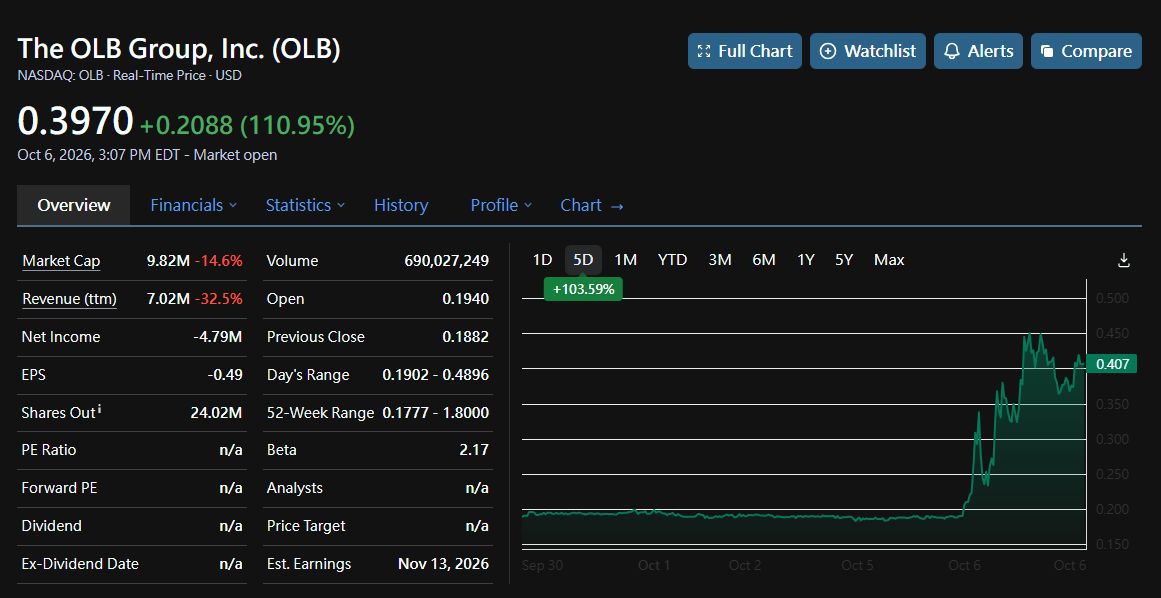Click the Revenue value 7.02M
This screenshot has width=1161, height=598.
click(168, 299)
